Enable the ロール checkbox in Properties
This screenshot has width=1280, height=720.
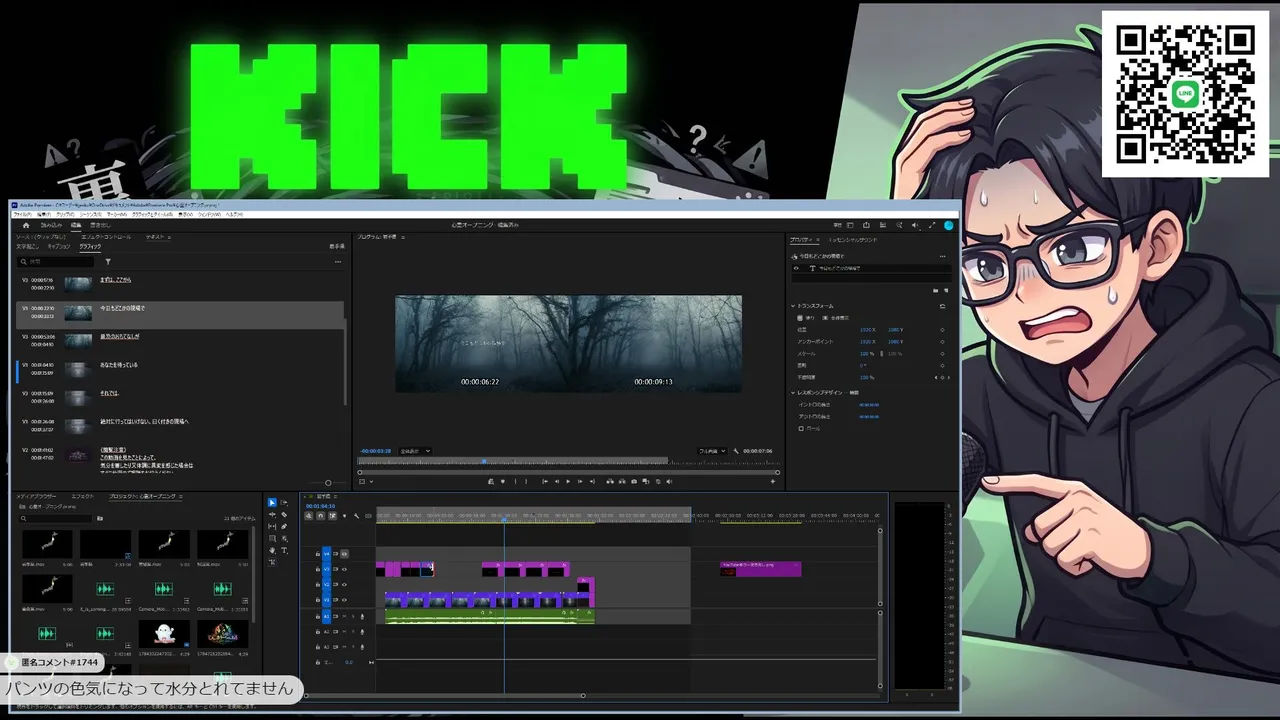click(801, 428)
